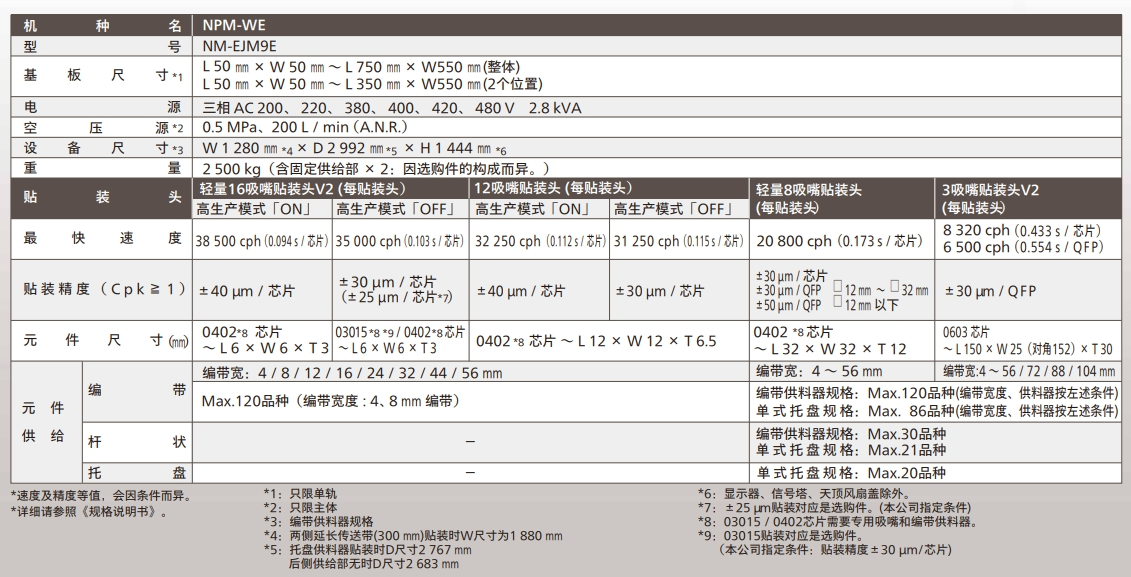Click footnote *1: 只限单轨

coord(300,494)
